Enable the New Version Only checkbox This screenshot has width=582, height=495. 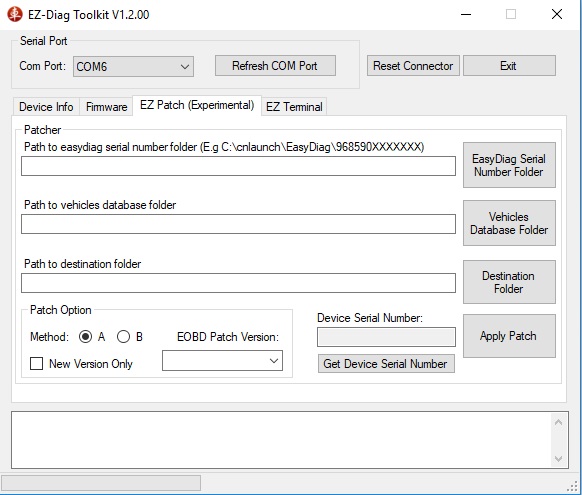tap(36, 364)
